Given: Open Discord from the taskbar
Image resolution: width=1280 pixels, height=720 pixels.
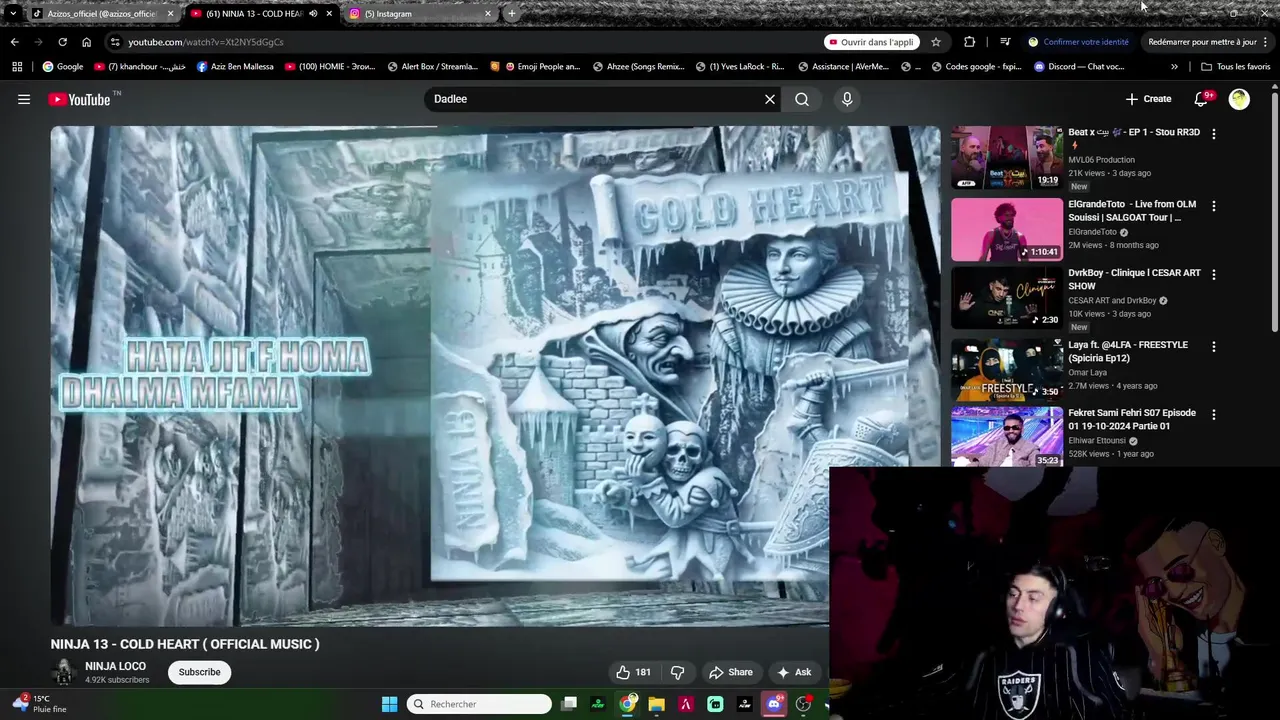Looking at the screenshot, I should click(773, 704).
